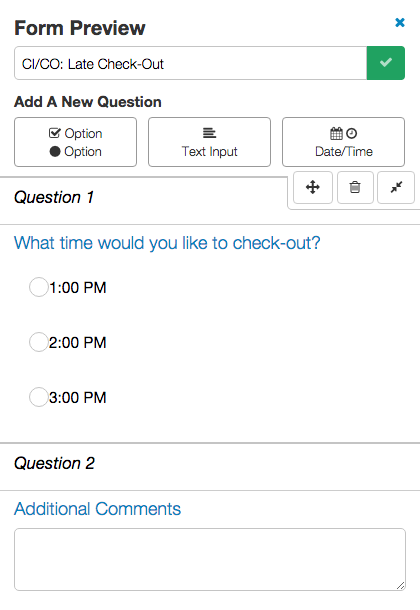Select the 3:00 PM radio option
Viewport: 420px width, 610px height.
38,397
